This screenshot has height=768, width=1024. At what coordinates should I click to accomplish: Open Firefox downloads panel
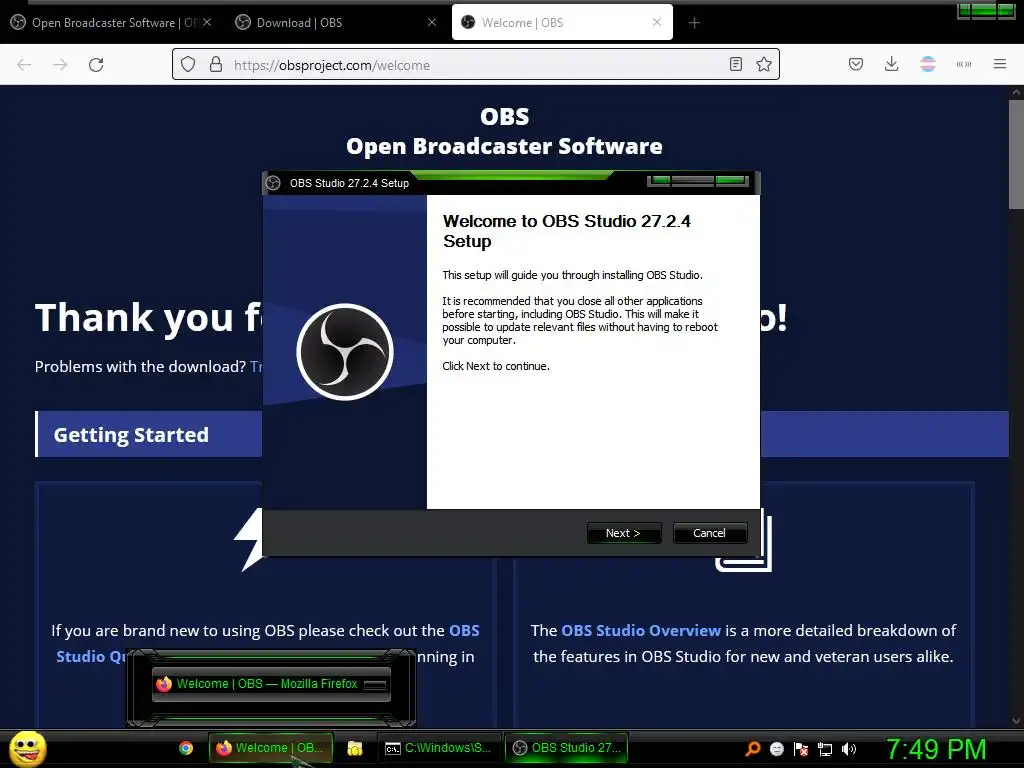(891, 64)
